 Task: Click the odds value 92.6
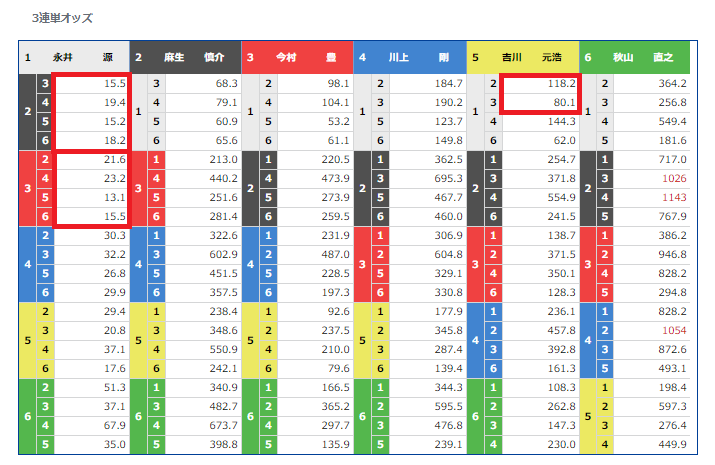(x=338, y=311)
